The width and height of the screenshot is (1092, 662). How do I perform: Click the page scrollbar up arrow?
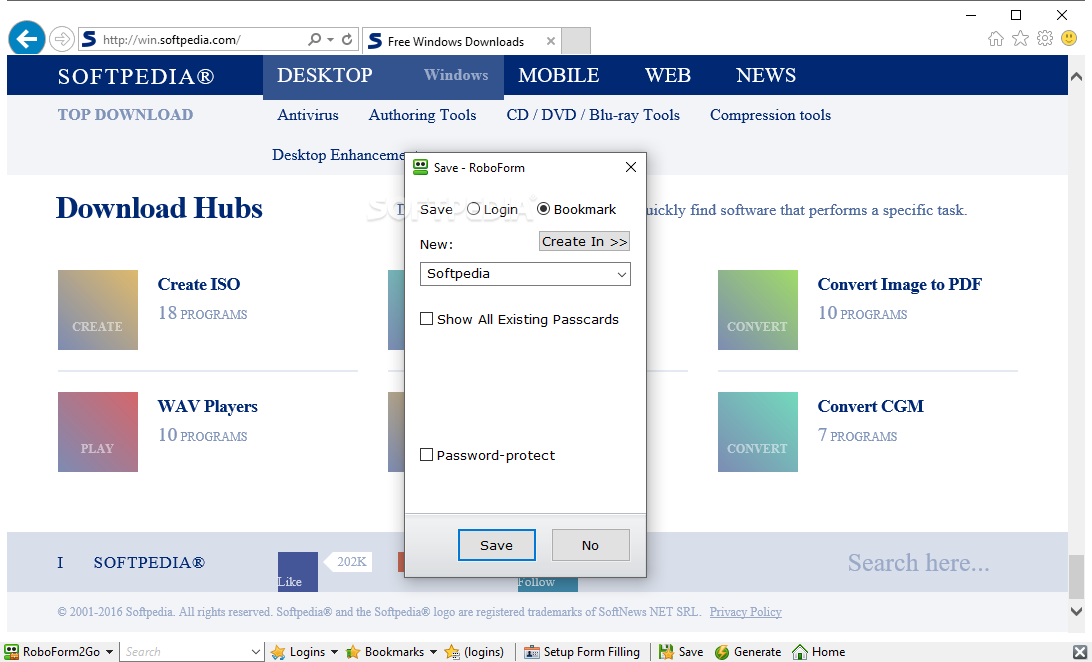tap(1077, 77)
